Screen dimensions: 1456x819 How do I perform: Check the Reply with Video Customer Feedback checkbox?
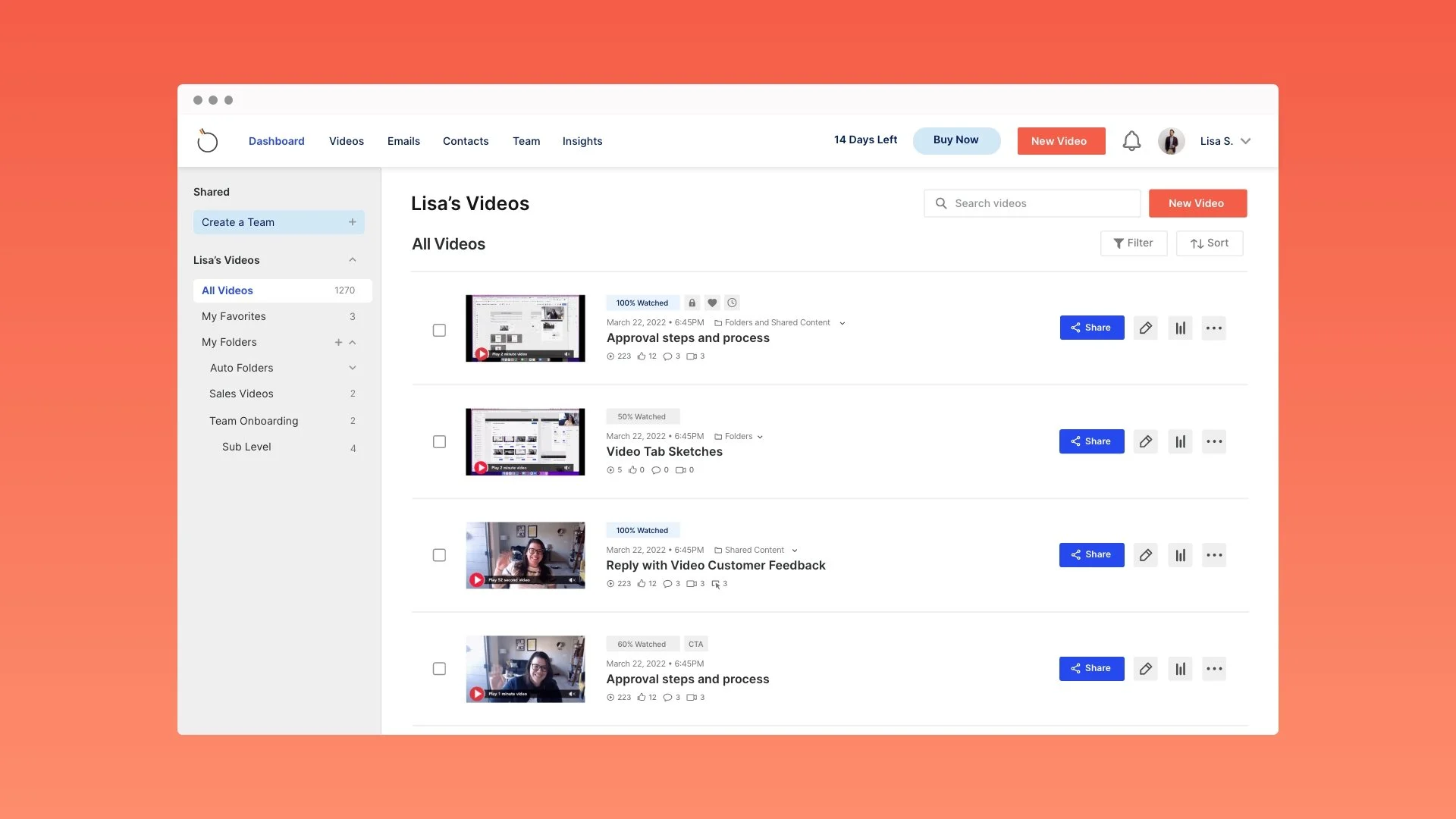tap(439, 555)
